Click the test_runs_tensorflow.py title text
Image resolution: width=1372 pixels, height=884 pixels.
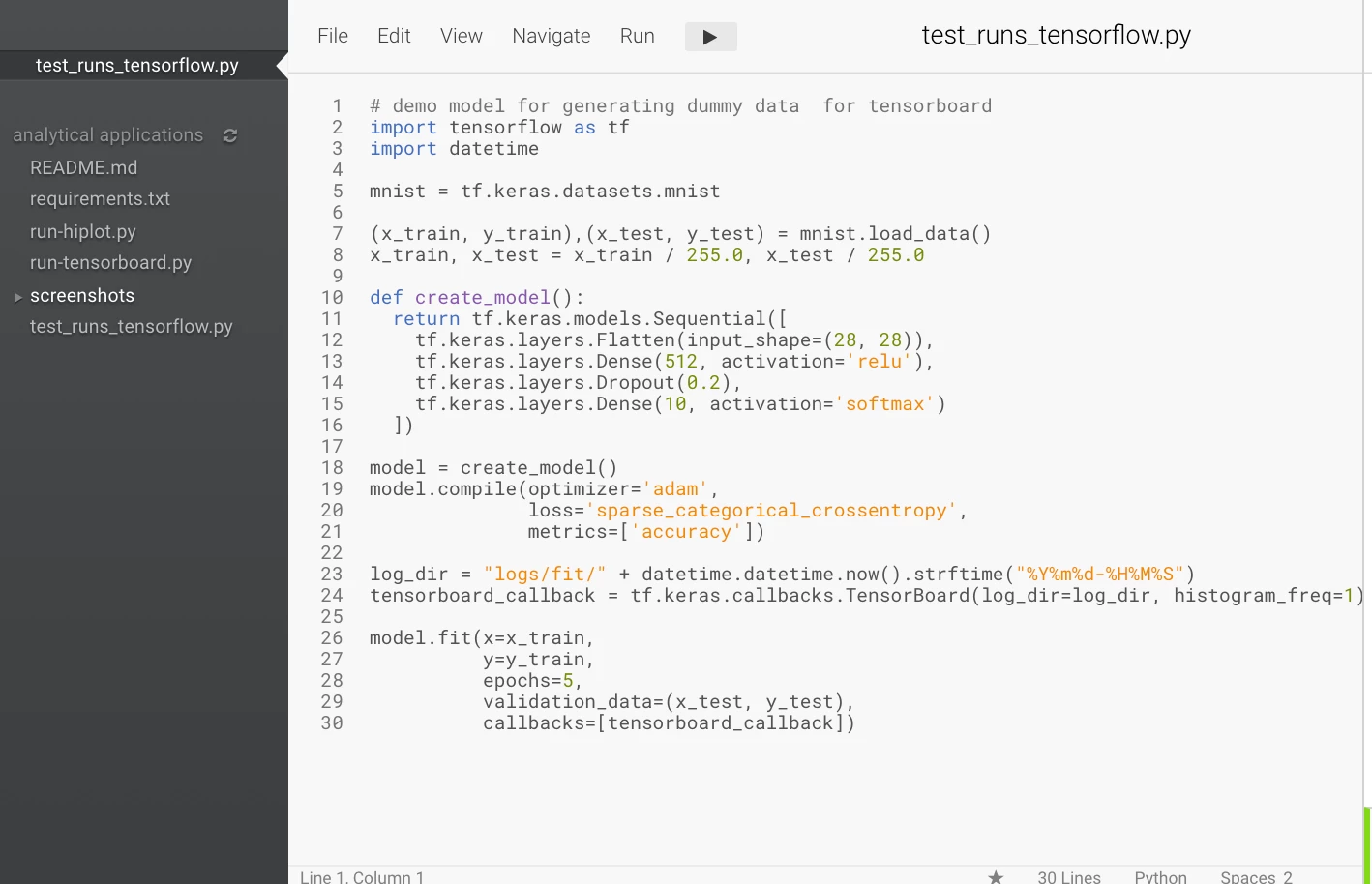pyautogui.click(x=1056, y=35)
